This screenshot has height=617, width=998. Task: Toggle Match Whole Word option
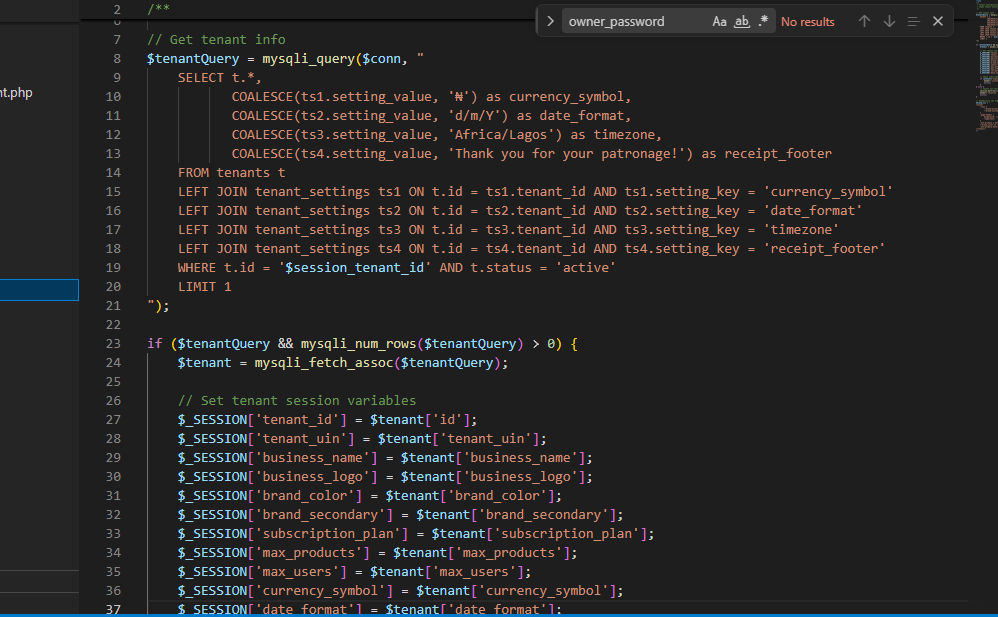pyautogui.click(x=741, y=22)
